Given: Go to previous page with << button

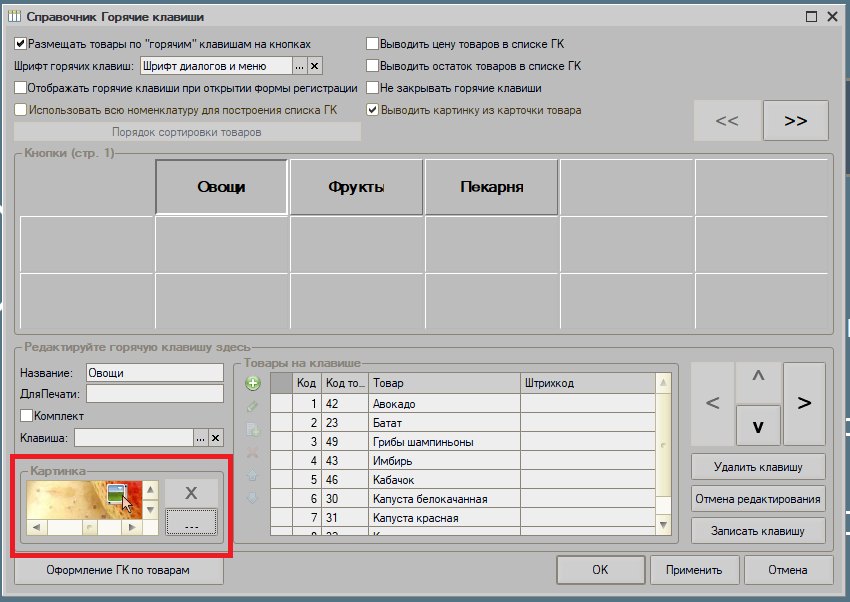Looking at the screenshot, I should pyautogui.click(x=727, y=120).
